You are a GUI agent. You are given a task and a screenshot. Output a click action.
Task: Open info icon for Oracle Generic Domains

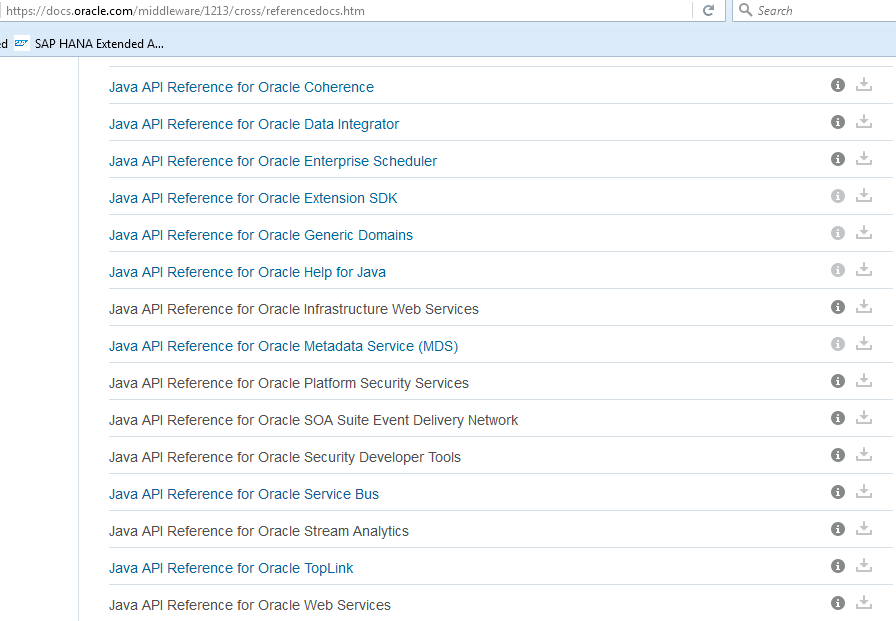pyautogui.click(x=838, y=233)
